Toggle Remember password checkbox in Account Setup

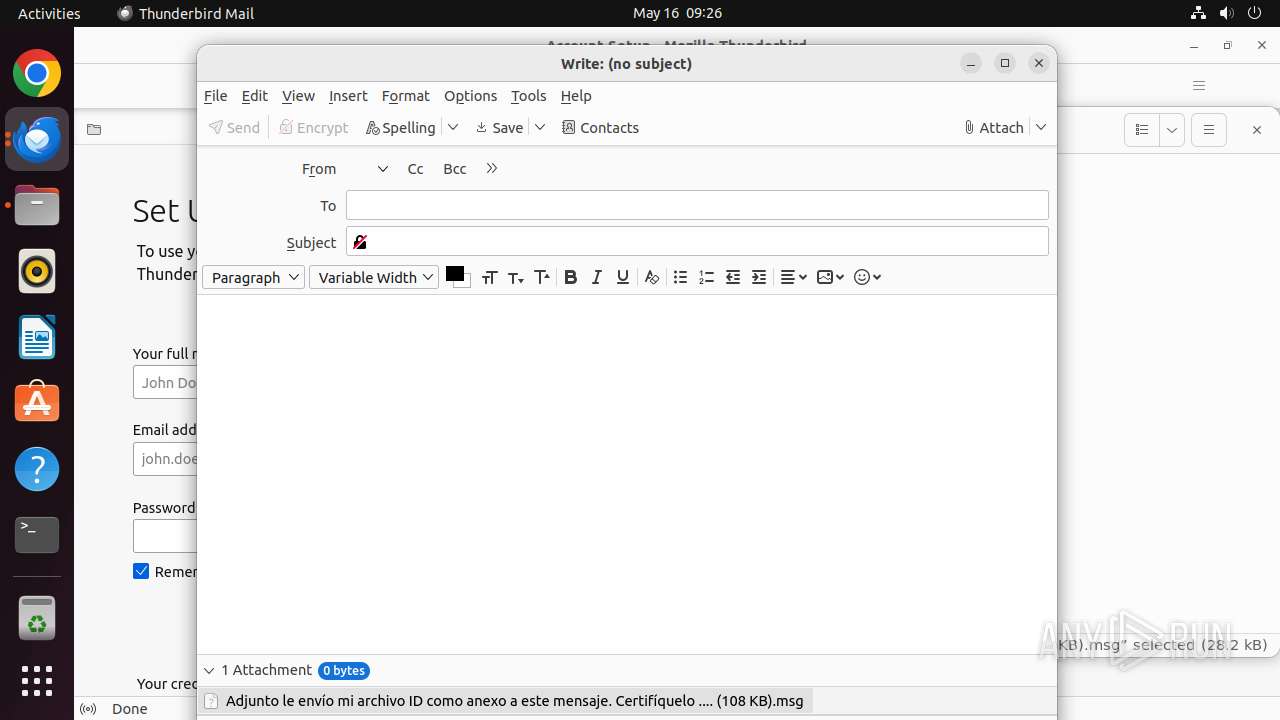coord(141,571)
